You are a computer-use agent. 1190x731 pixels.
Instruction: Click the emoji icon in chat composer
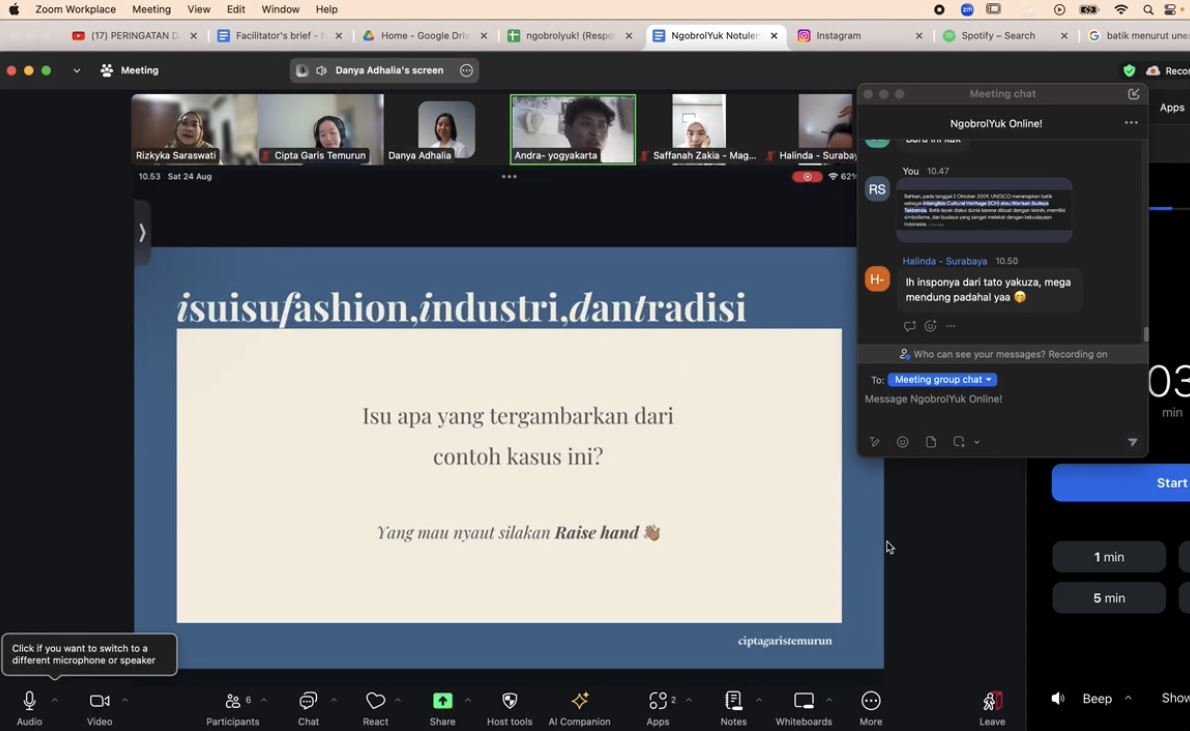(902, 442)
